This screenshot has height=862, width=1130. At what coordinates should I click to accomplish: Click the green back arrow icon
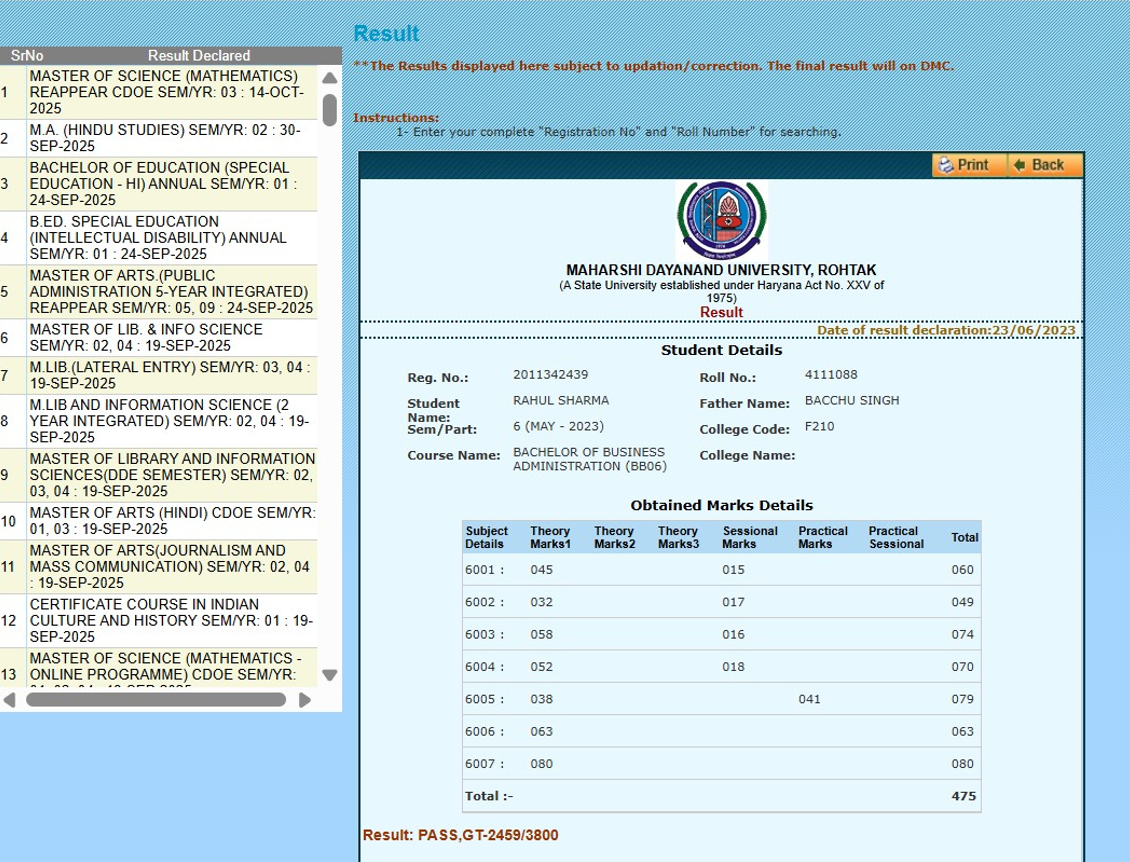click(x=1019, y=165)
